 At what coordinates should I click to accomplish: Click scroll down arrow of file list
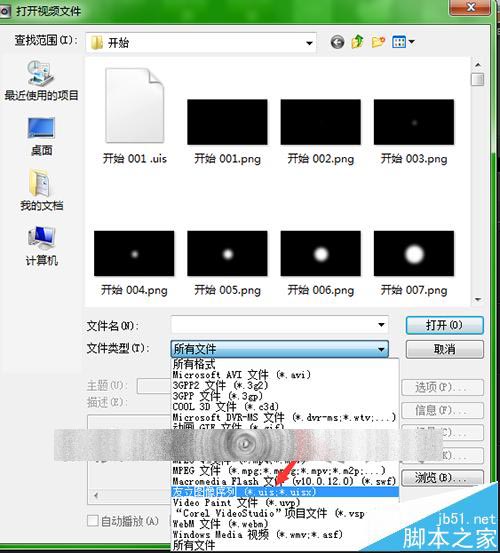[x=478, y=299]
